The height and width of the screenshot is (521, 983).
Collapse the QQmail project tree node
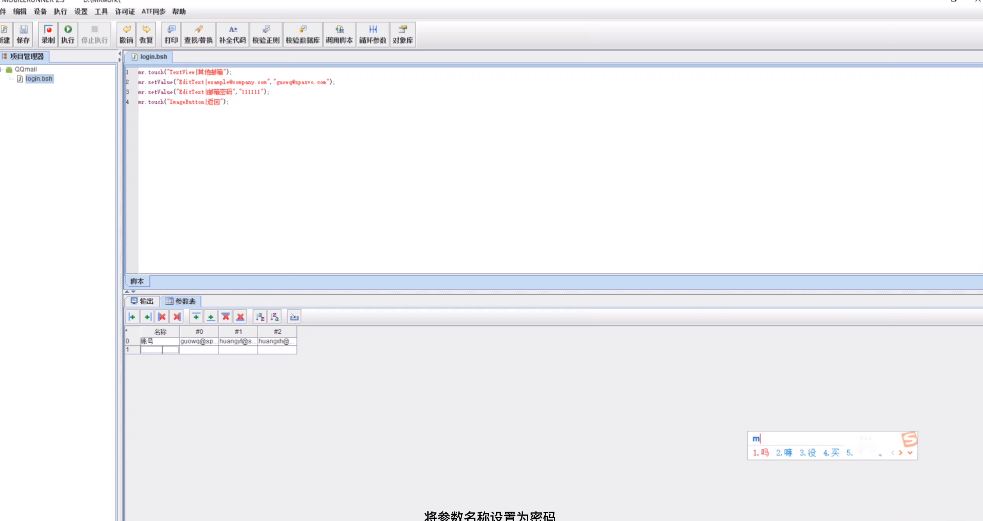[3, 70]
